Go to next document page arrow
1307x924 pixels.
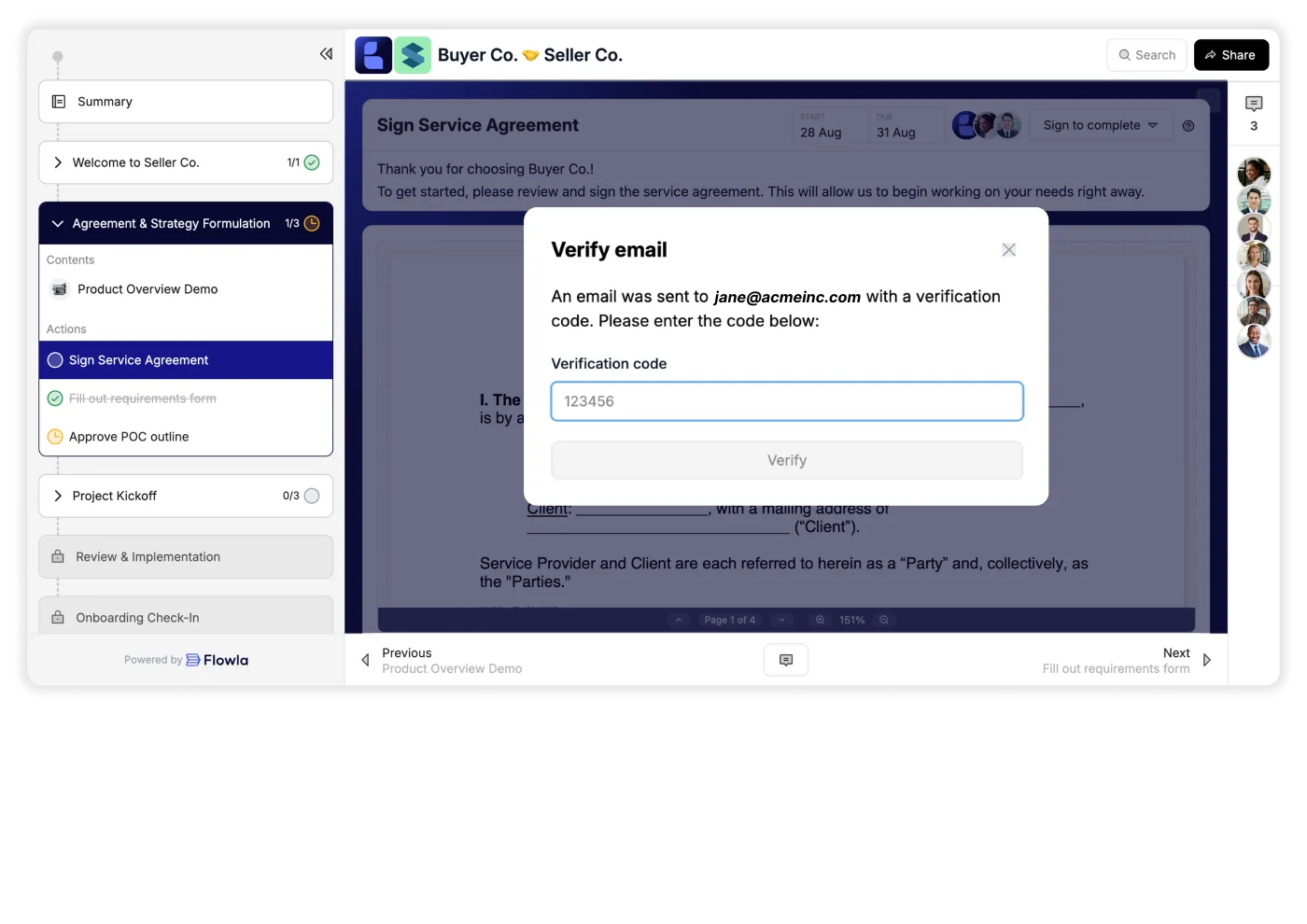pyautogui.click(x=782, y=620)
